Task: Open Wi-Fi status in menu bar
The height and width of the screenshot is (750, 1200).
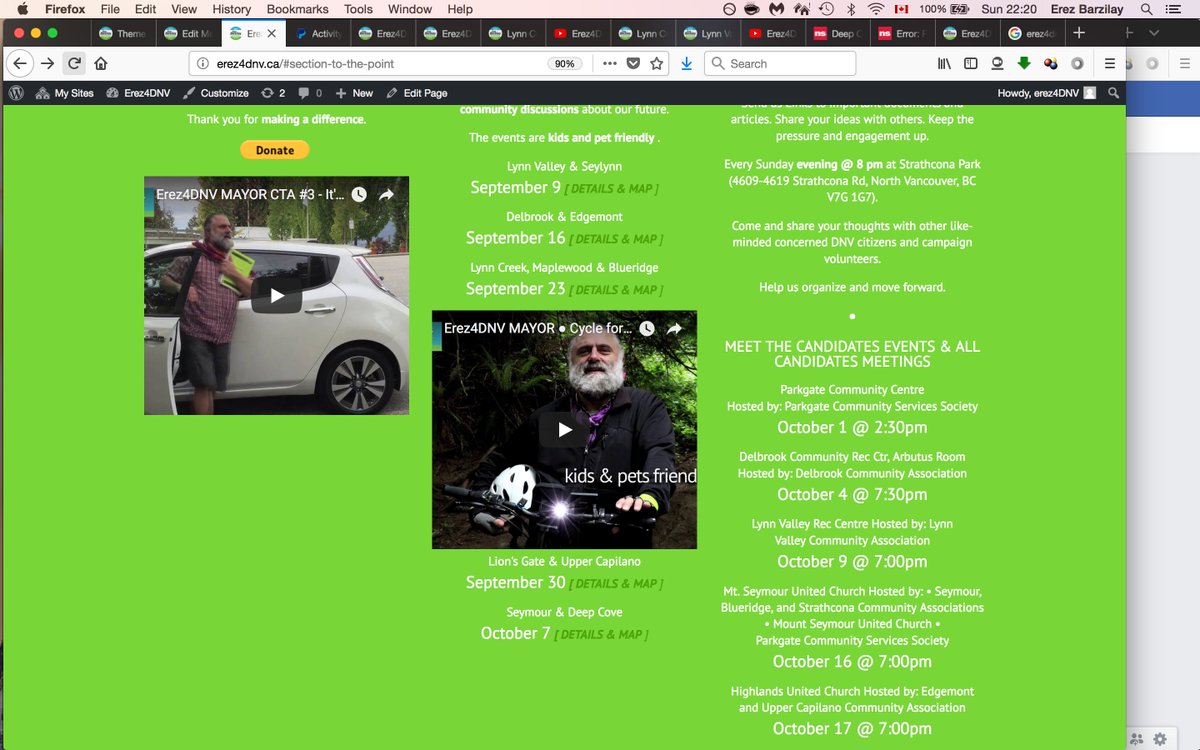Action: 876,9
